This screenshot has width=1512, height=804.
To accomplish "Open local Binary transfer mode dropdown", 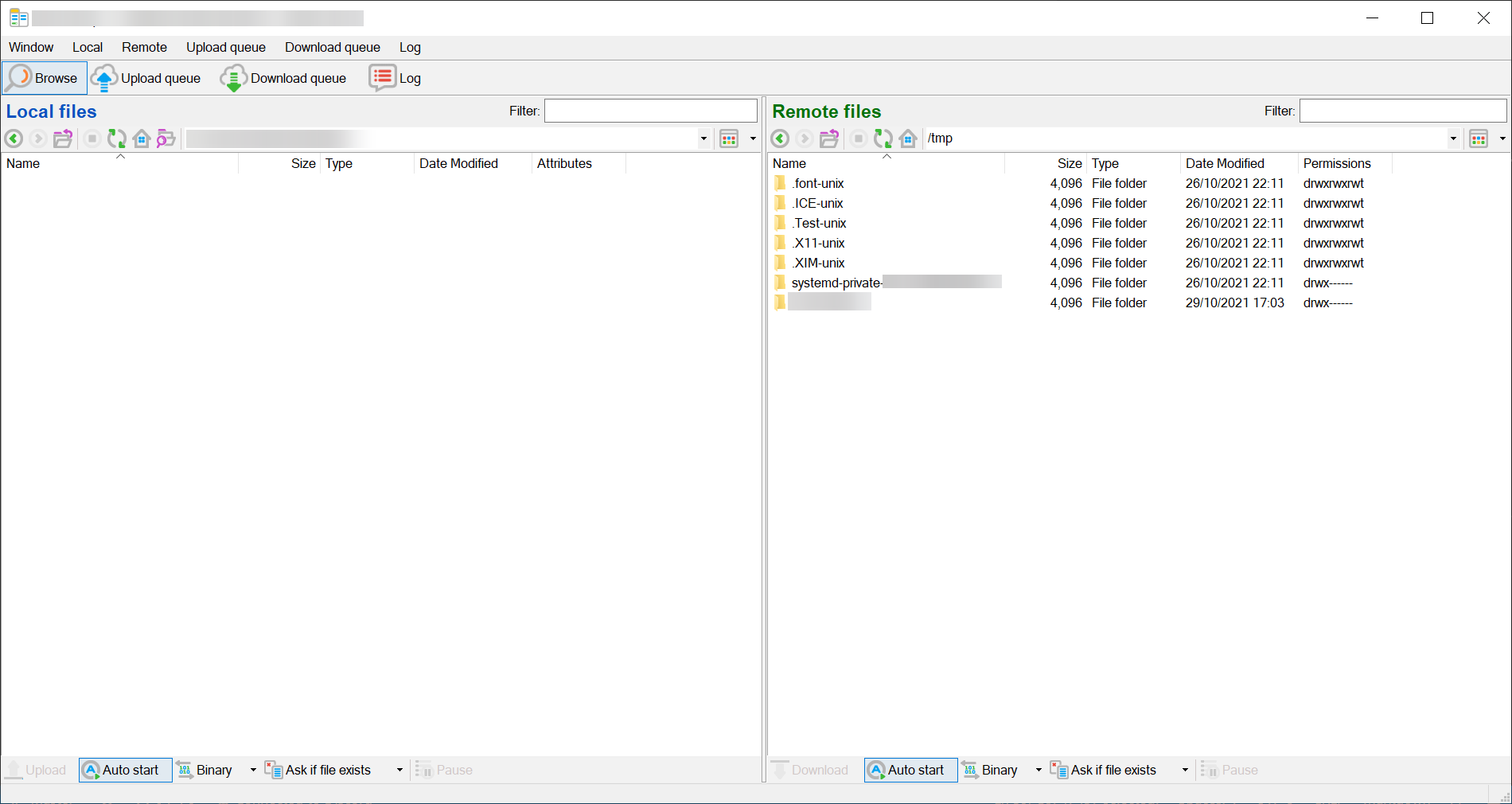I will pos(253,770).
